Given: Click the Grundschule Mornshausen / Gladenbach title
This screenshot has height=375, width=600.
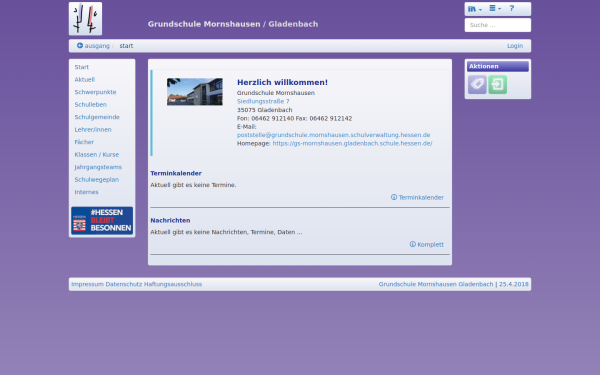Looking at the screenshot, I should (x=233, y=24).
